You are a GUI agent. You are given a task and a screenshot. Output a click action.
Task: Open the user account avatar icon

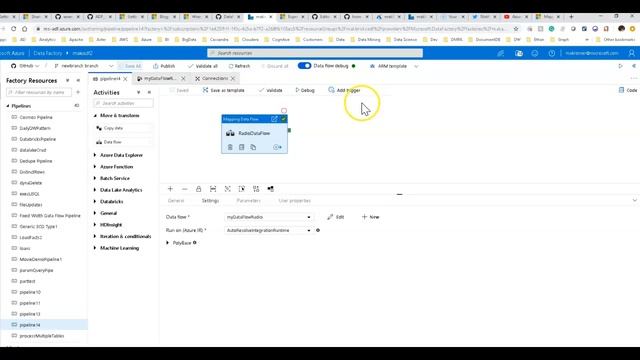pos(632,53)
